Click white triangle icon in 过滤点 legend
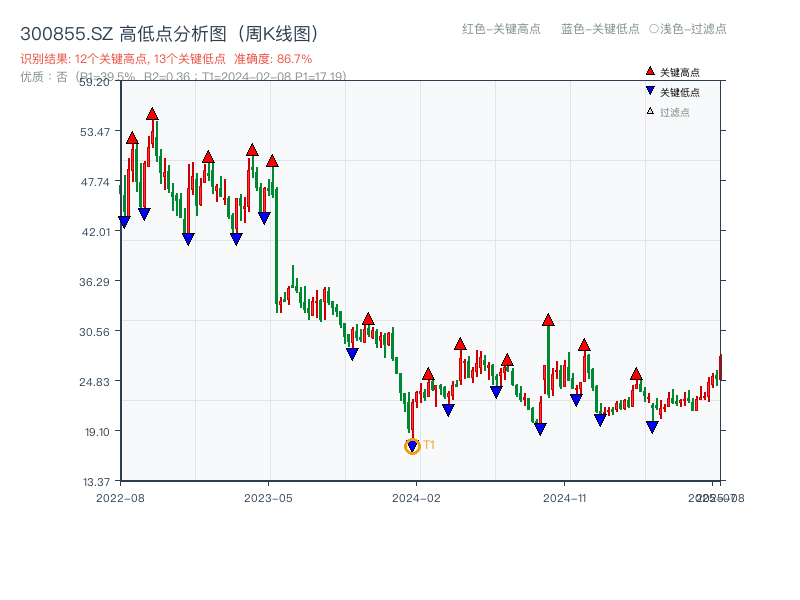This screenshot has height=600, width=800. [650, 111]
